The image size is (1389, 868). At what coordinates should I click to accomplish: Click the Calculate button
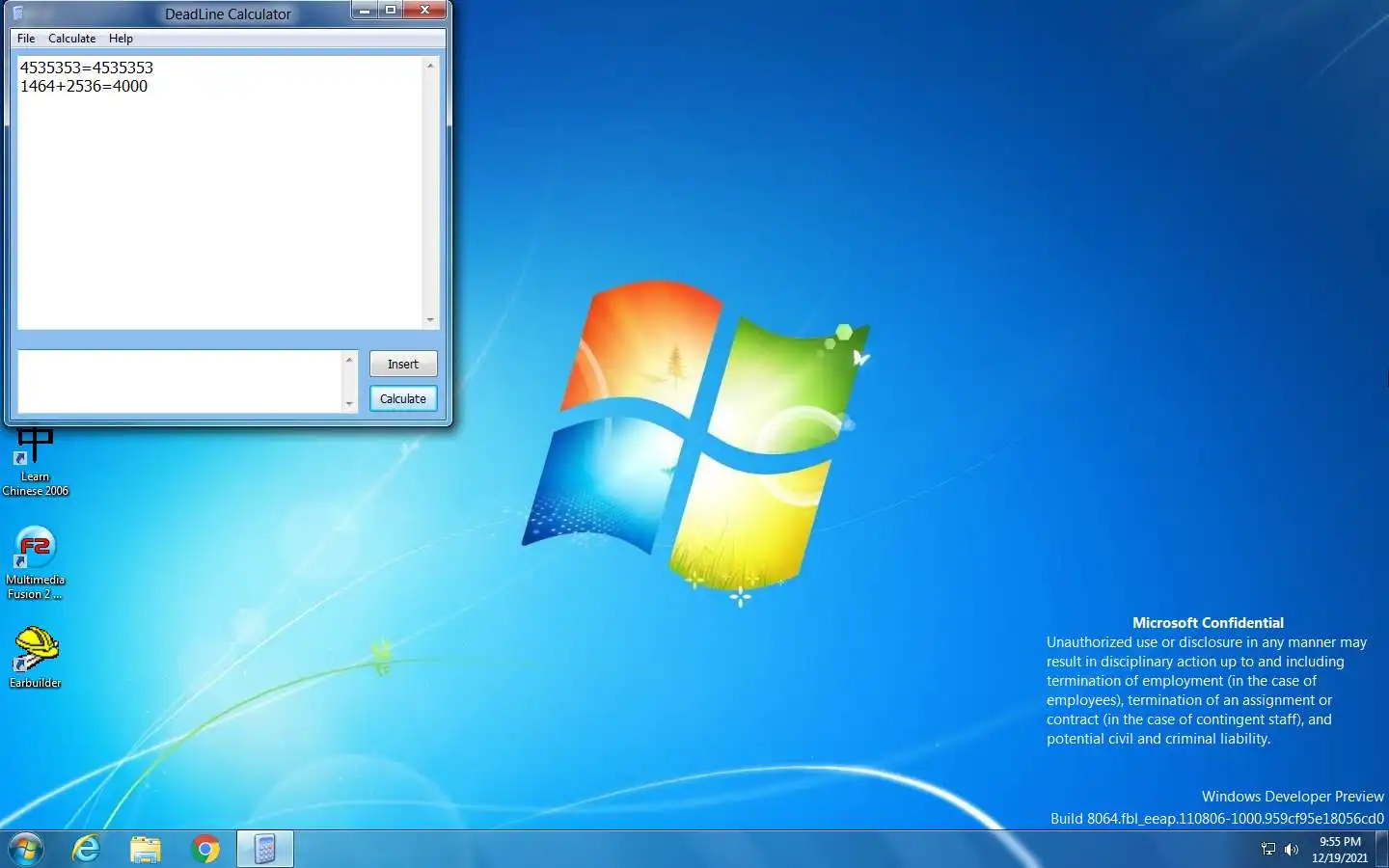[403, 398]
